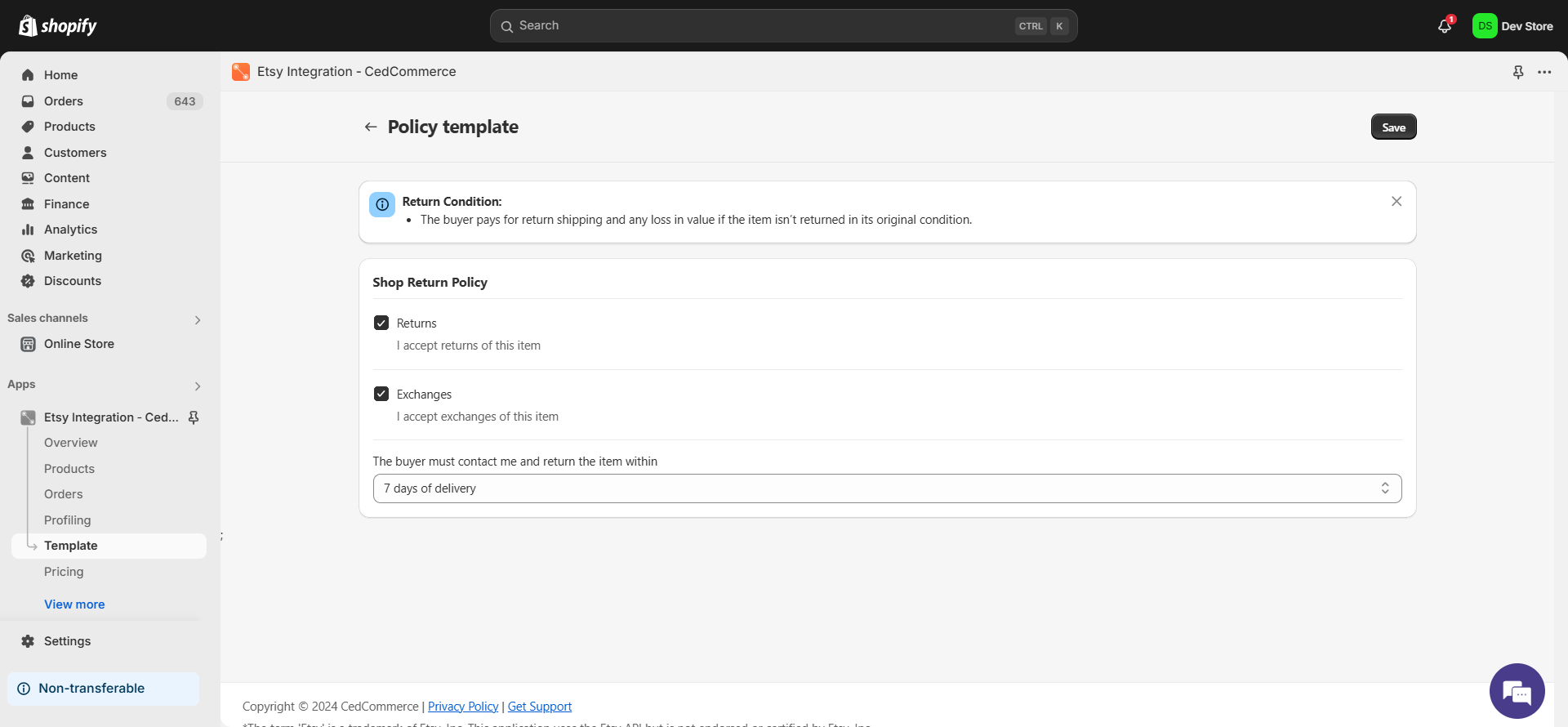Open the chat support bubble
1568x727 pixels.
coord(1517,691)
